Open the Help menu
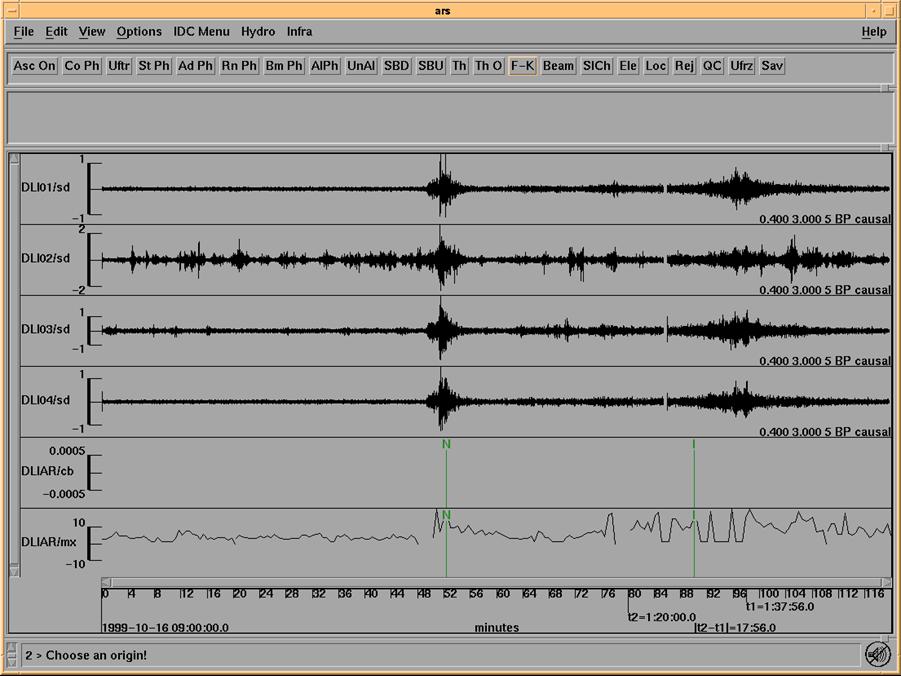The image size is (901, 676). pyautogui.click(x=873, y=32)
